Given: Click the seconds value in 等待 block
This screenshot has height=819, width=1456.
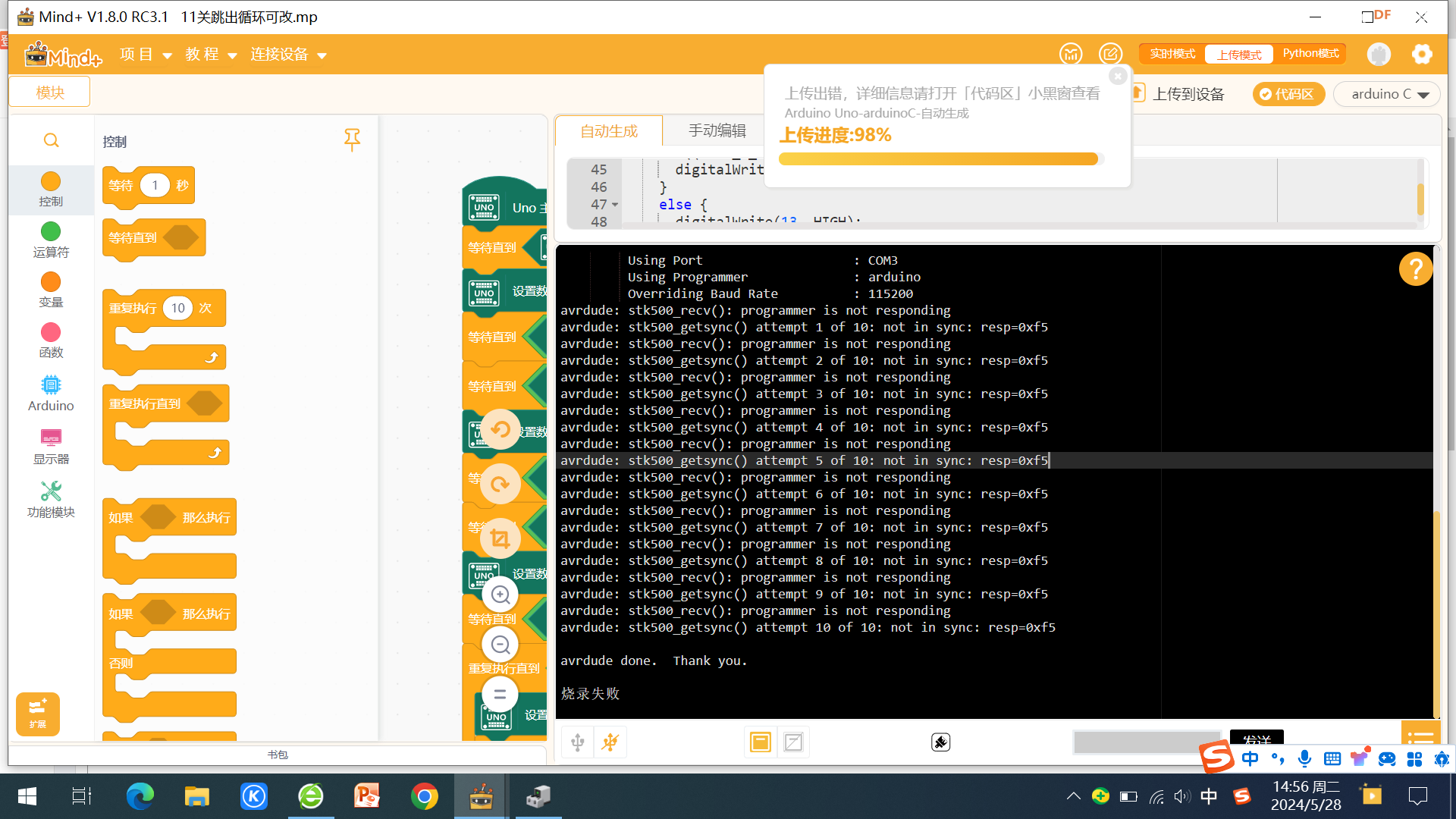Looking at the screenshot, I should (x=155, y=185).
